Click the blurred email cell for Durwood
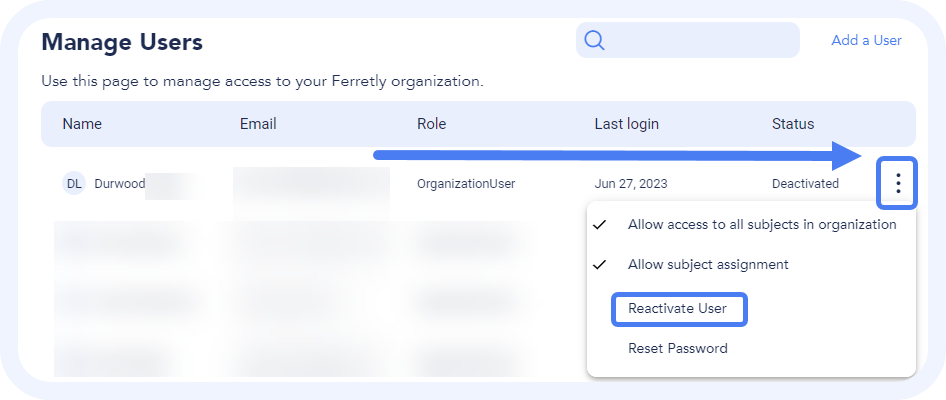946x400 pixels. 311,186
